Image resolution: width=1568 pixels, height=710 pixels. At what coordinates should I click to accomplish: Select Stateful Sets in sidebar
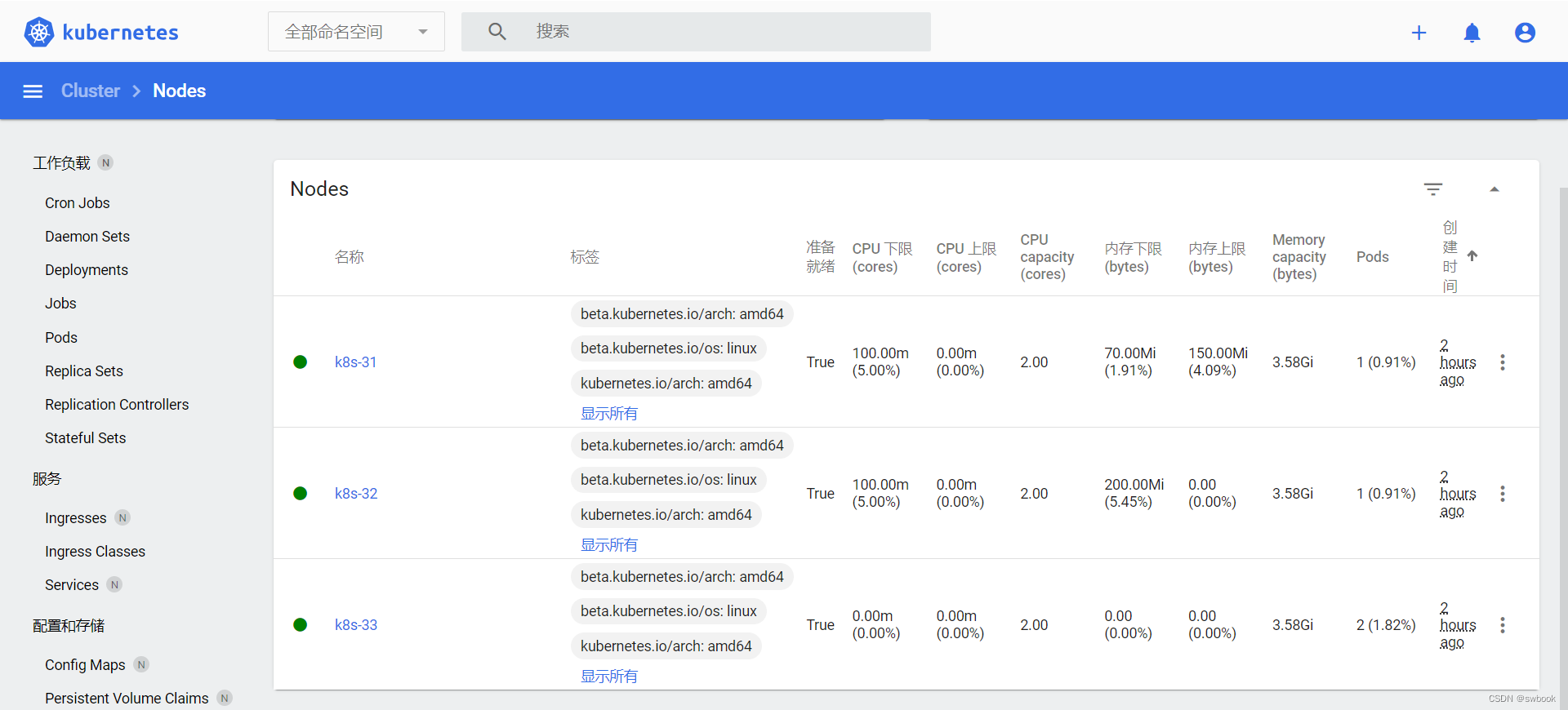(x=86, y=438)
